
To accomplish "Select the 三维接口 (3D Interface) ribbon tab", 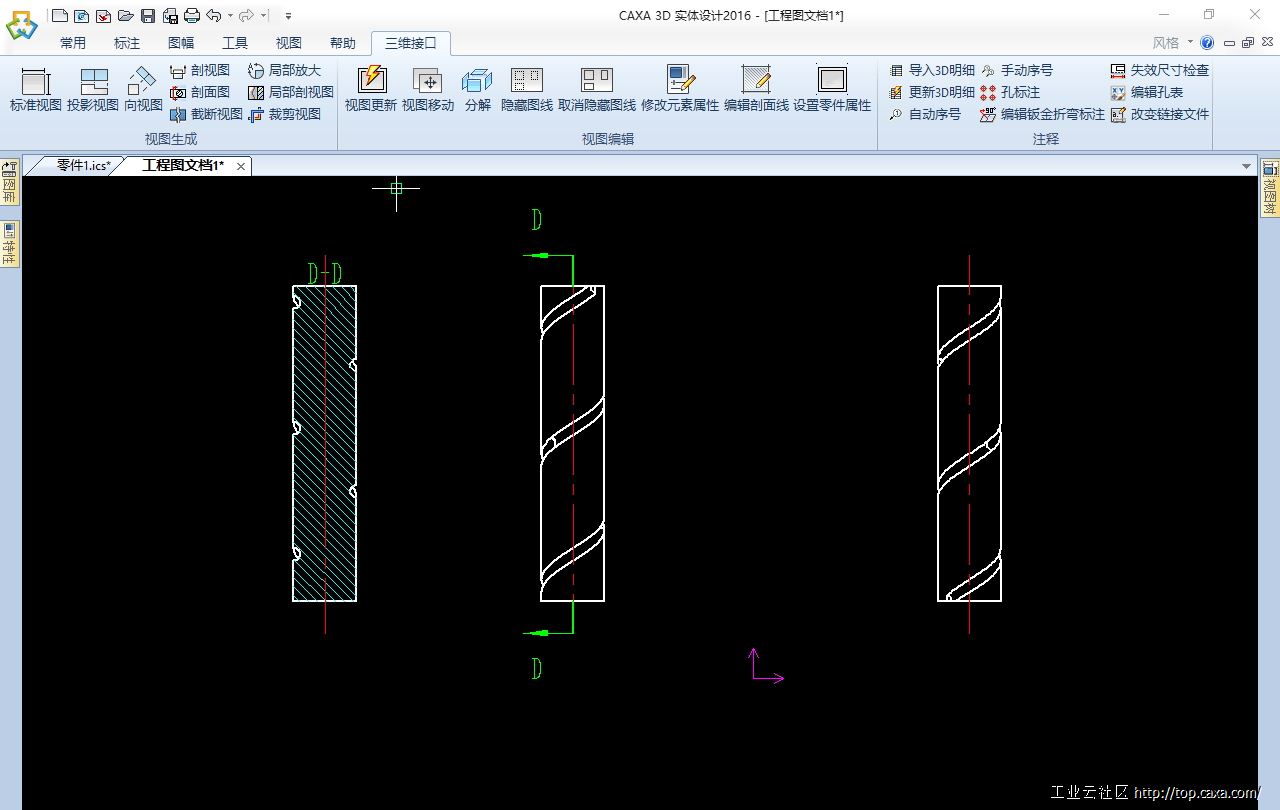I will (411, 43).
